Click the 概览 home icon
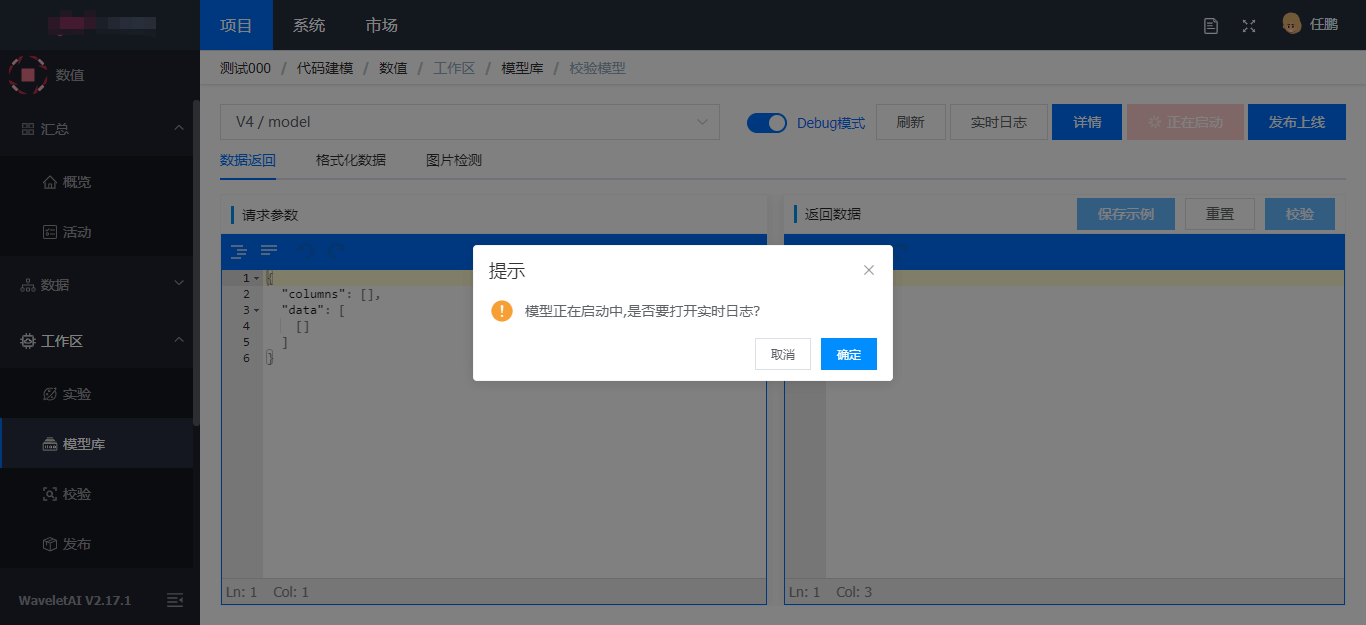This screenshot has height=625, width=1366. pyautogui.click(x=50, y=182)
